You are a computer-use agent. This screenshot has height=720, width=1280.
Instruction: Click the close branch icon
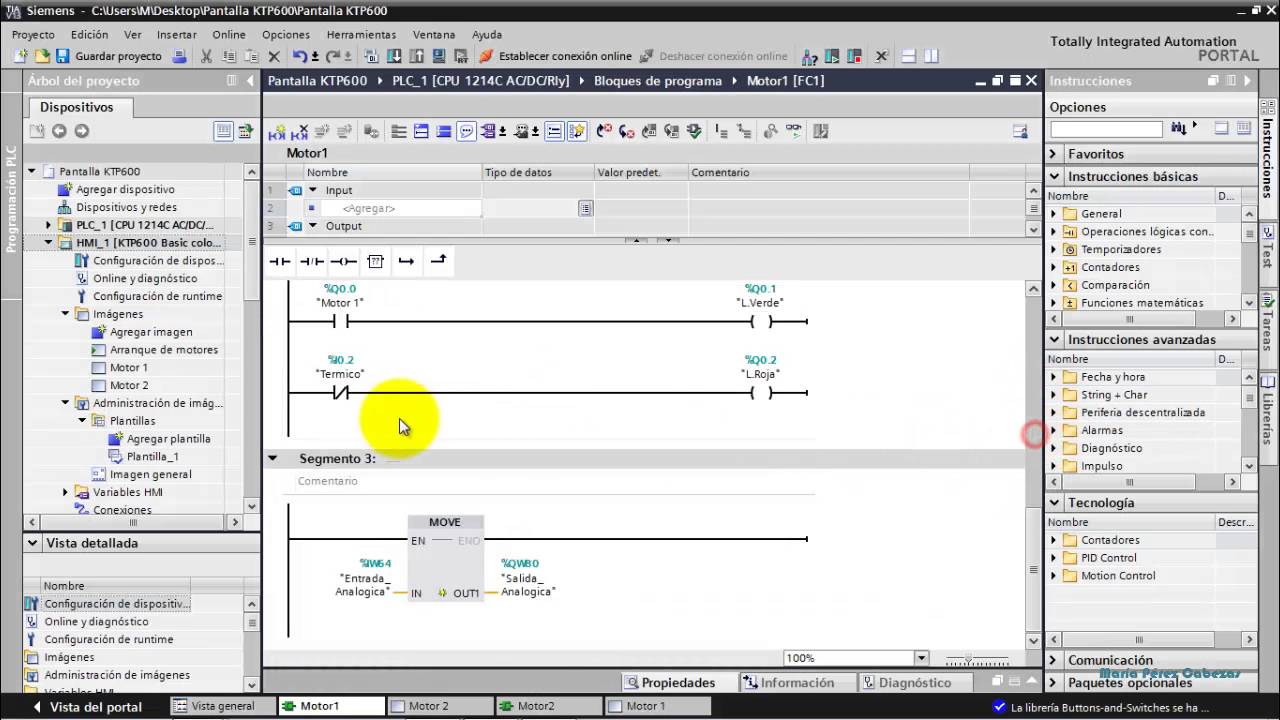click(438, 262)
